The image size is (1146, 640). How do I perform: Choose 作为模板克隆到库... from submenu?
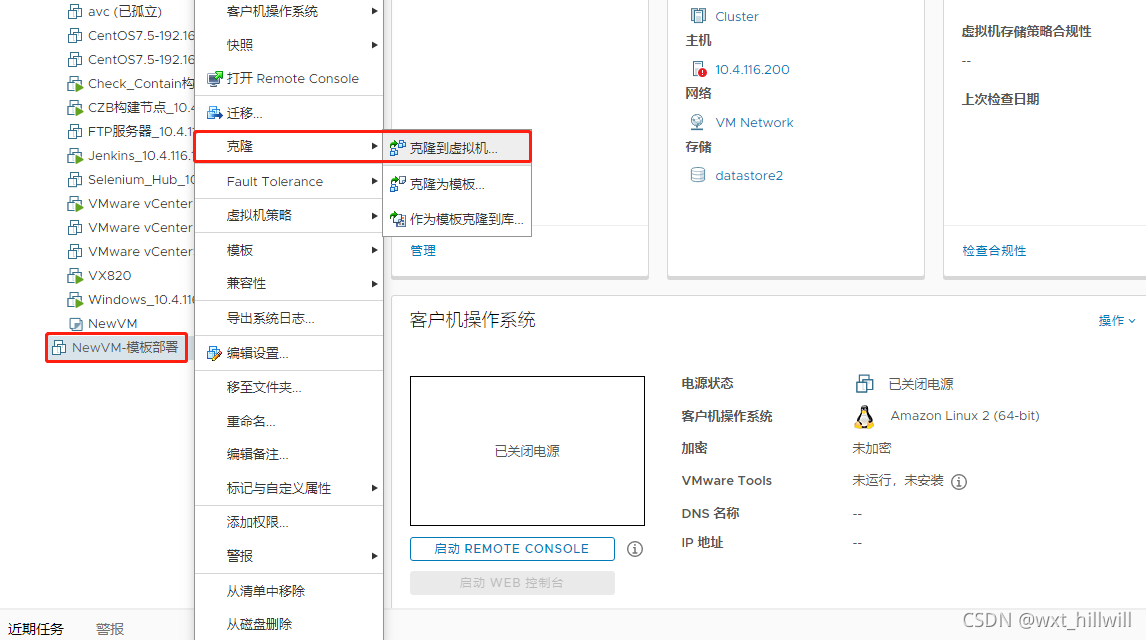click(x=458, y=218)
